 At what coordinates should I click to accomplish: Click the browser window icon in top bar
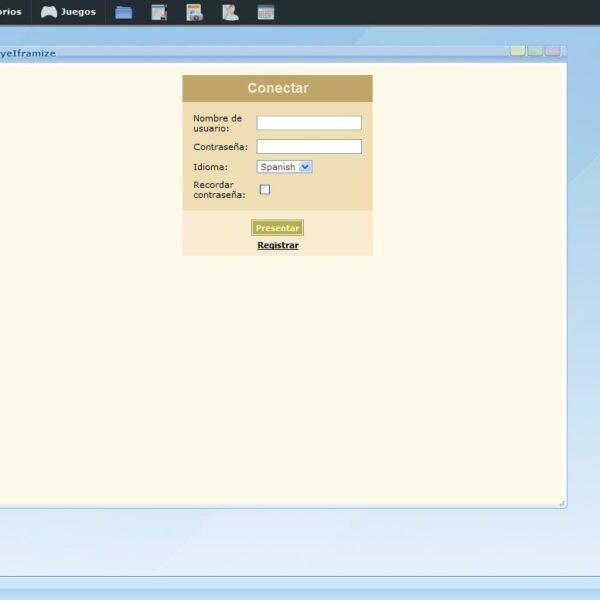(x=194, y=12)
